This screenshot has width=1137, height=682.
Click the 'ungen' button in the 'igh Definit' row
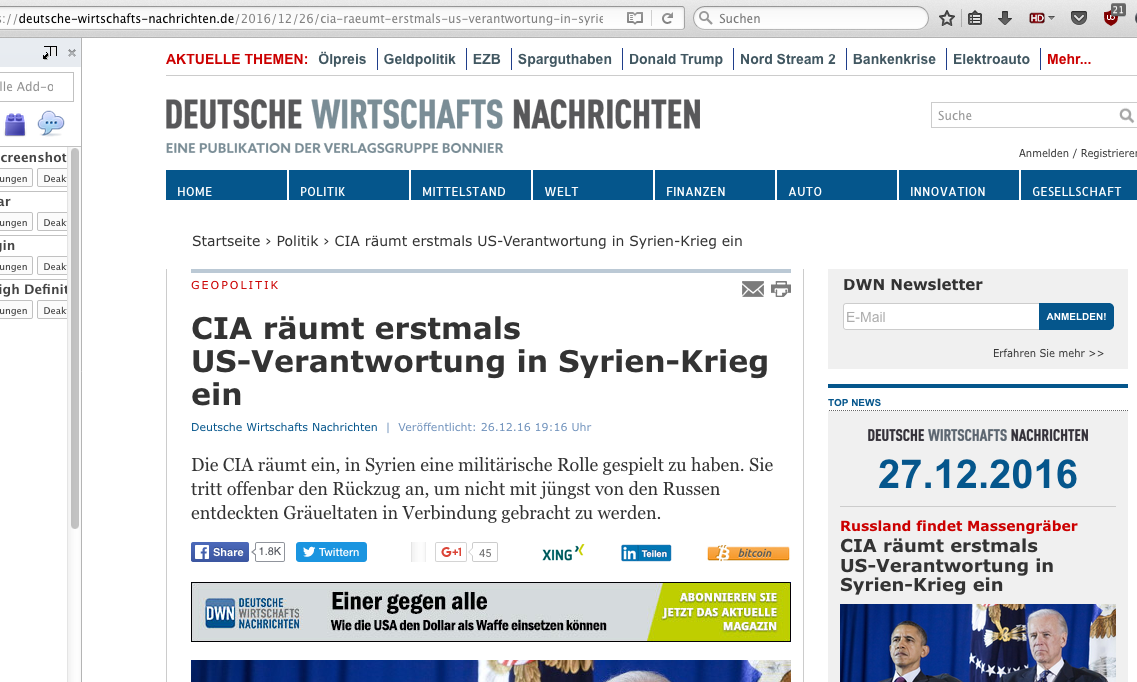coord(15,310)
